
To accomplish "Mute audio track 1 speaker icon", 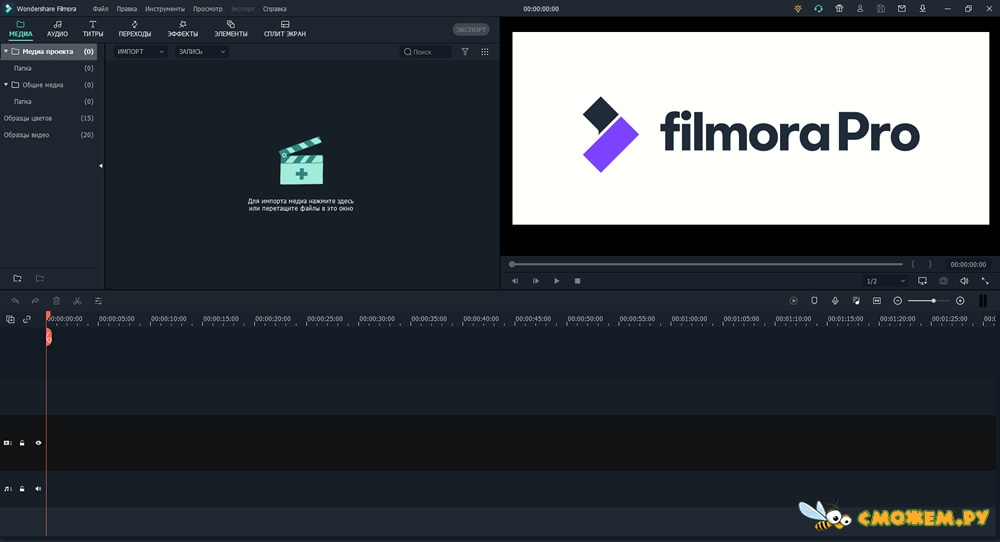I will point(38,489).
